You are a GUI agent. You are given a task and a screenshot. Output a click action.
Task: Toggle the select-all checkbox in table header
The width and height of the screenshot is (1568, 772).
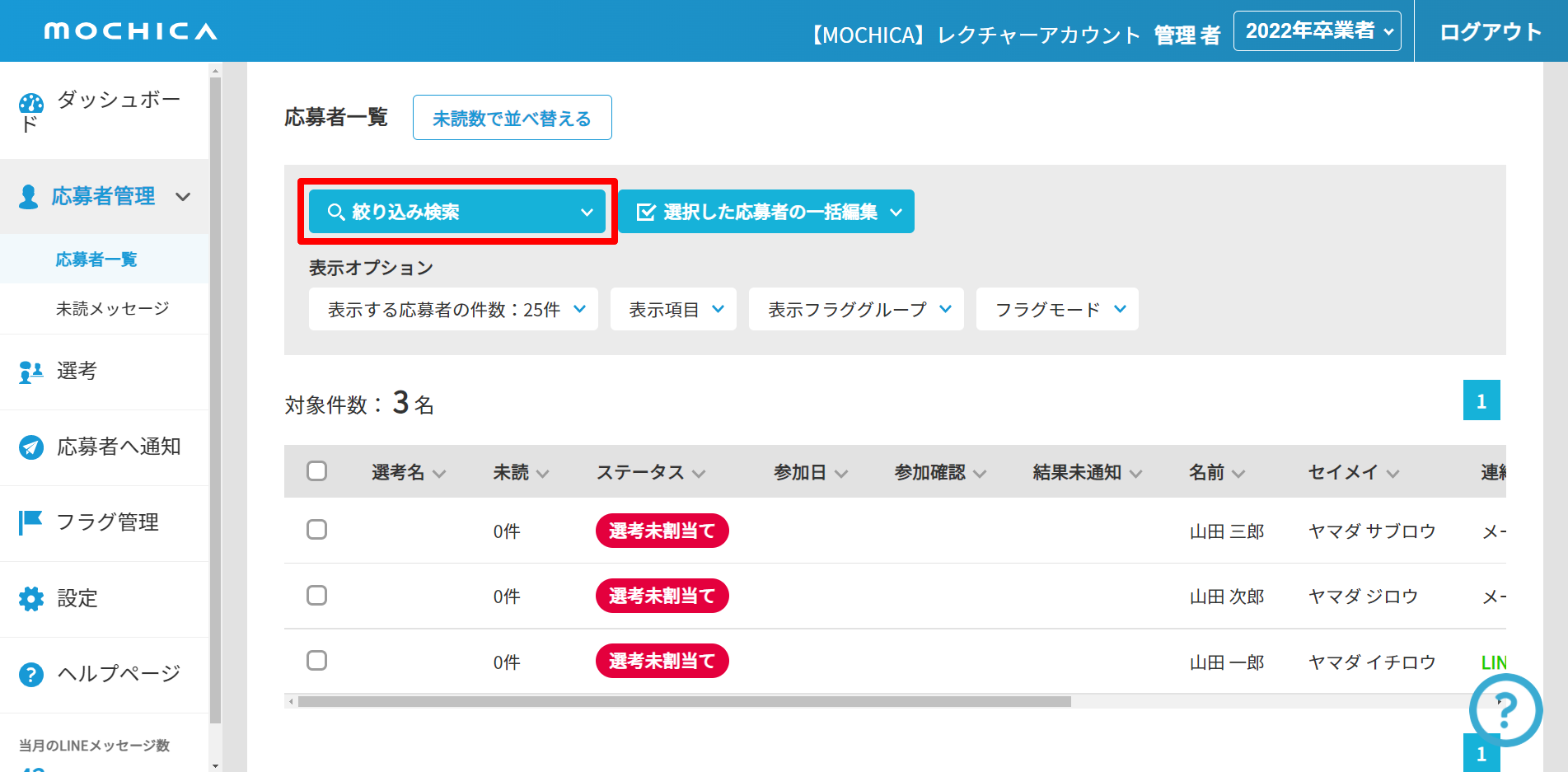point(316,471)
